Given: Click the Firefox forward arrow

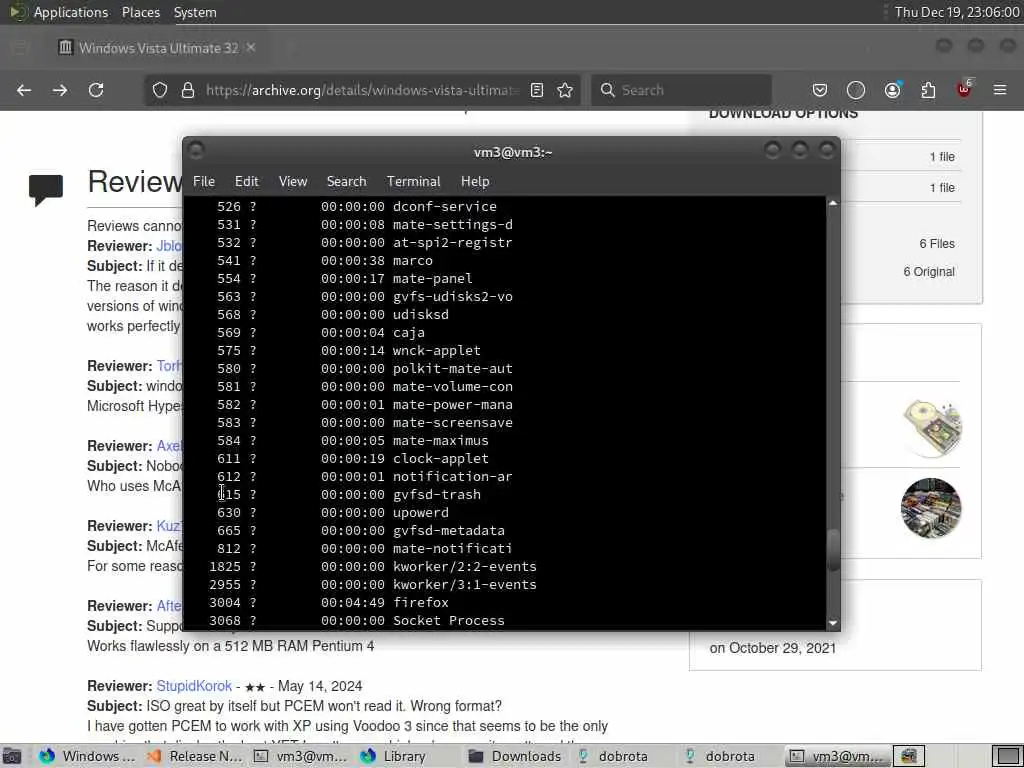Looking at the screenshot, I should click(60, 90).
